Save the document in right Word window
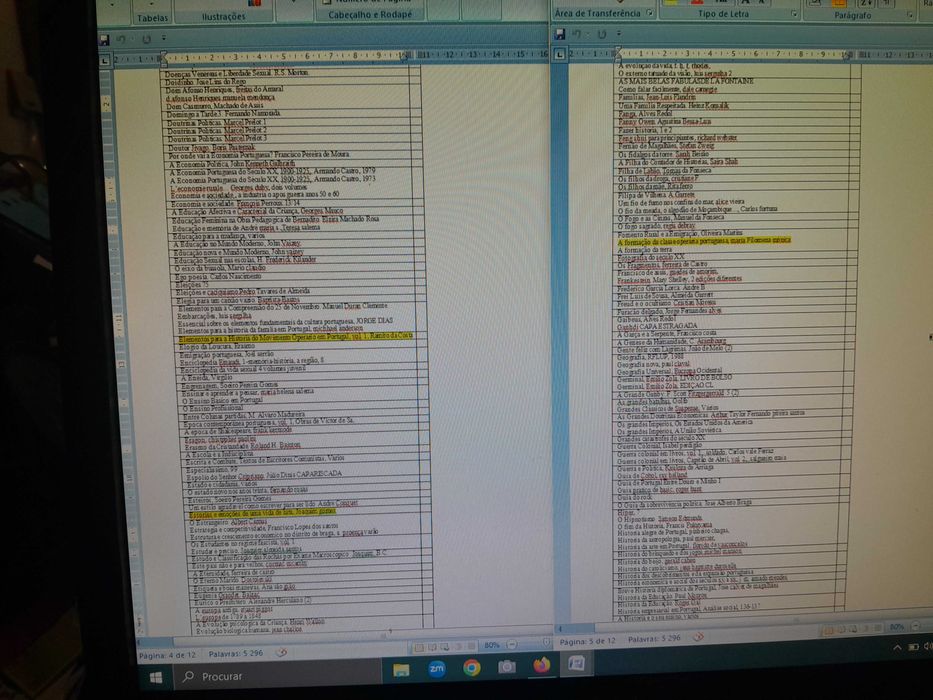The image size is (933, 700). click(x=560, y=35)
